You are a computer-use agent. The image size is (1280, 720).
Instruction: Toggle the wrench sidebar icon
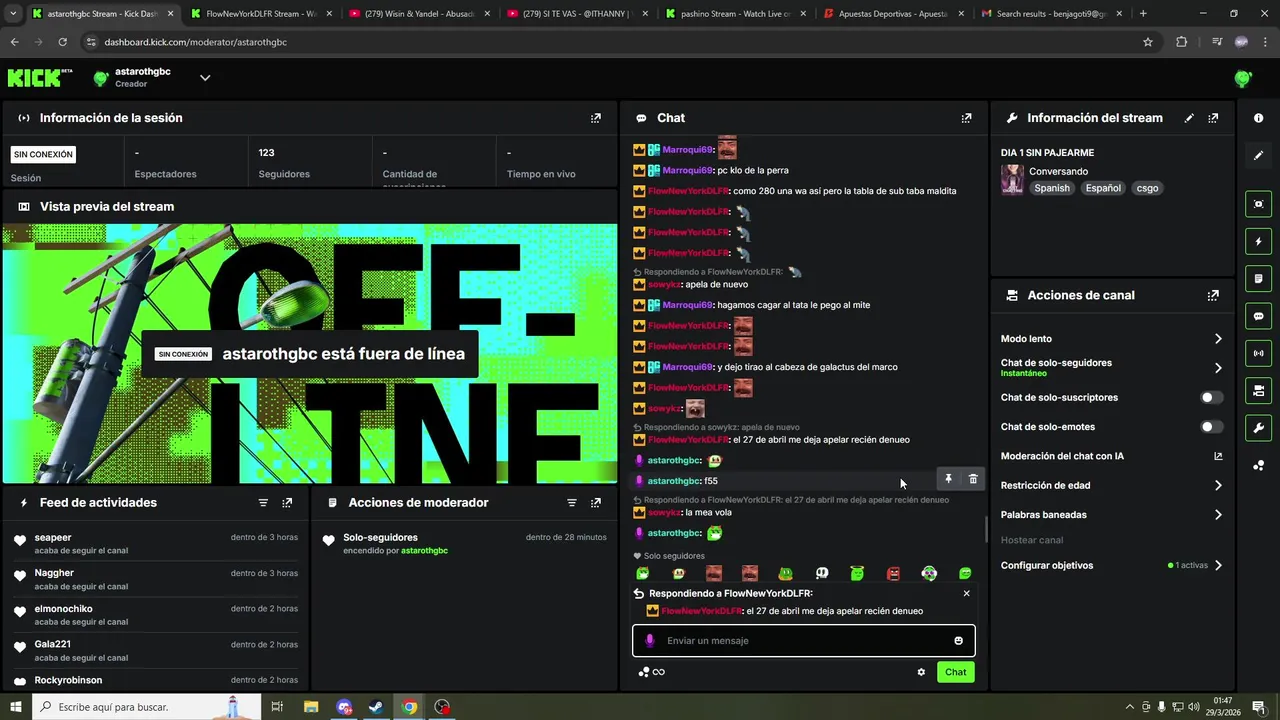[x=1258, y=428]
